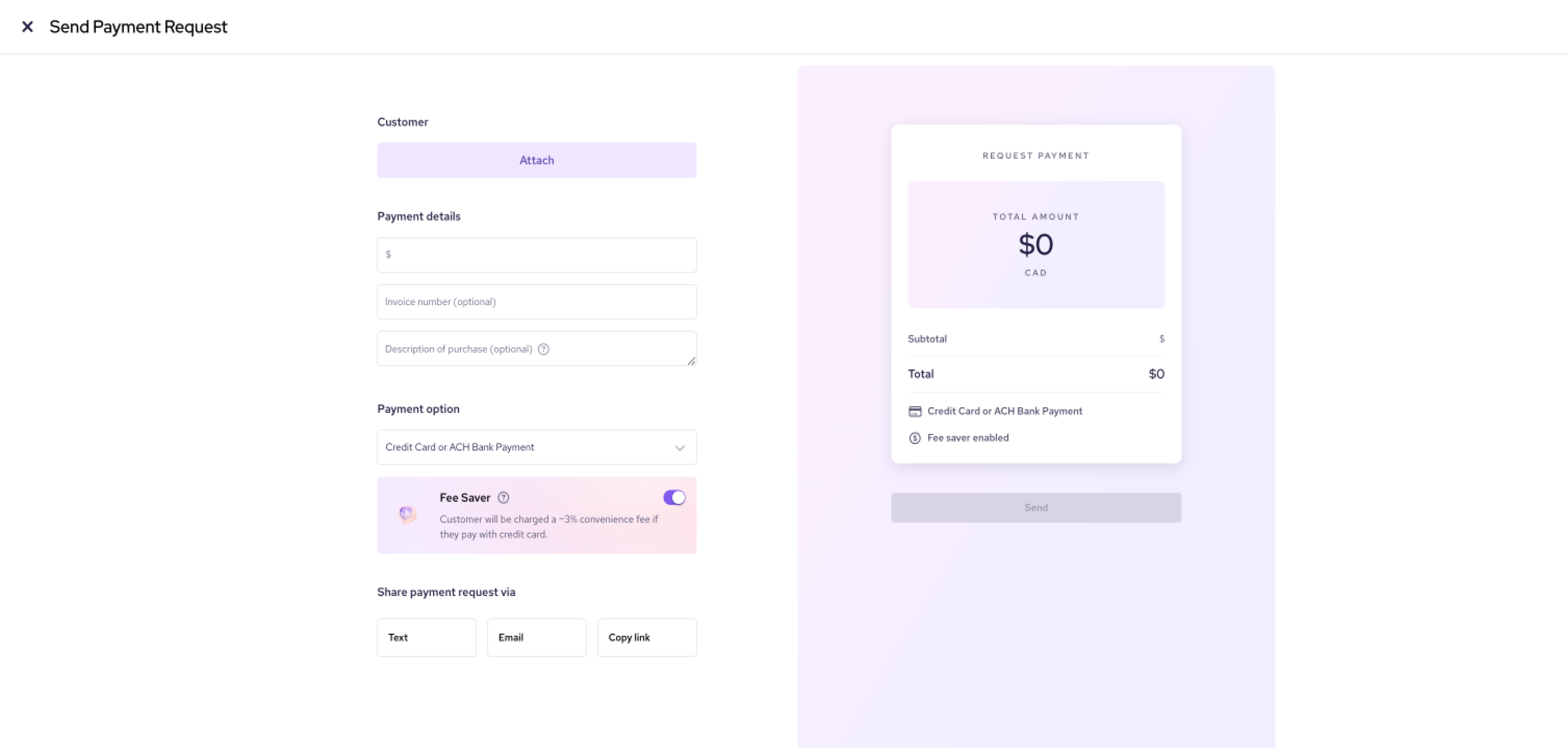
Task: Select the Email sharing option tab
Action: (x=536, y=637)
